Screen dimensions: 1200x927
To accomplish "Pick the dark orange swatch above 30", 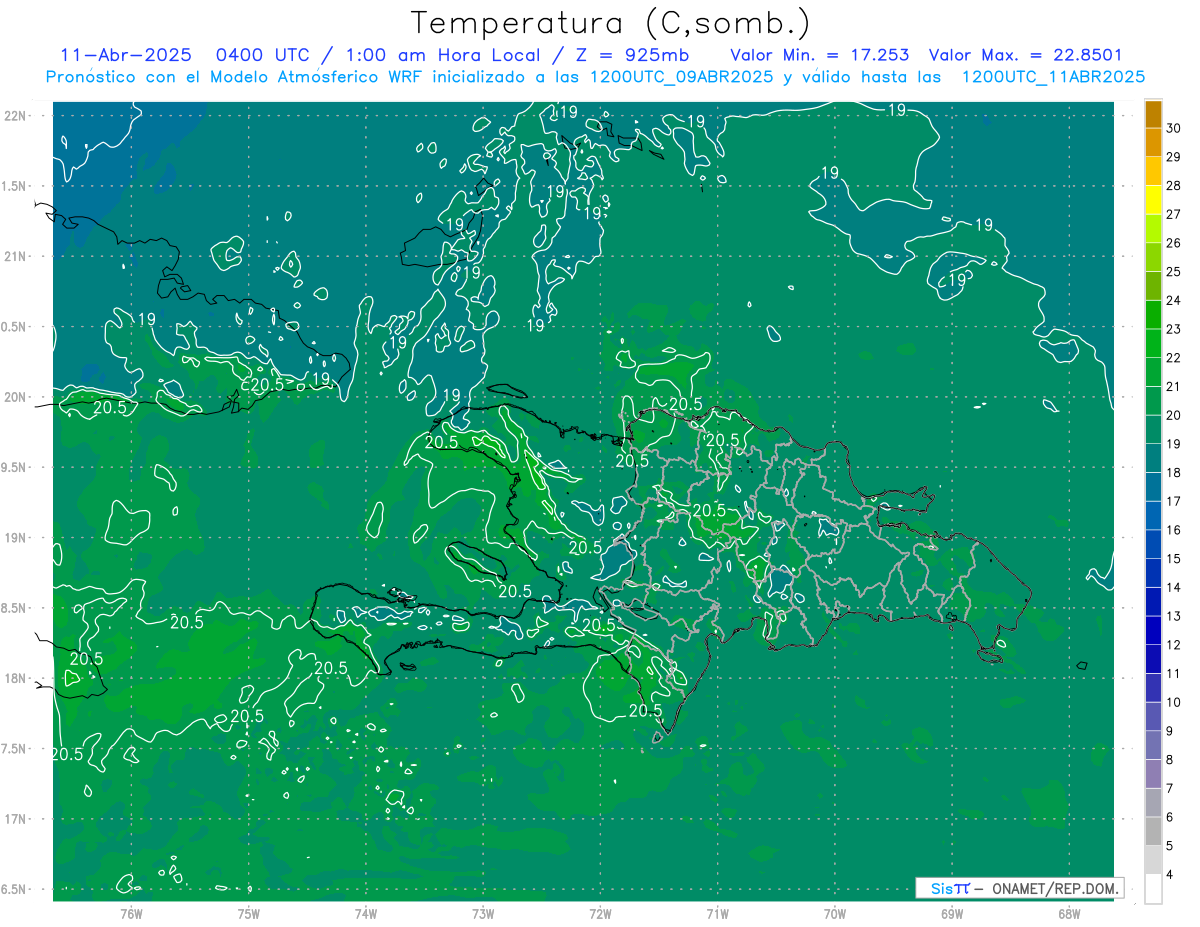I will pos(1153,114).
